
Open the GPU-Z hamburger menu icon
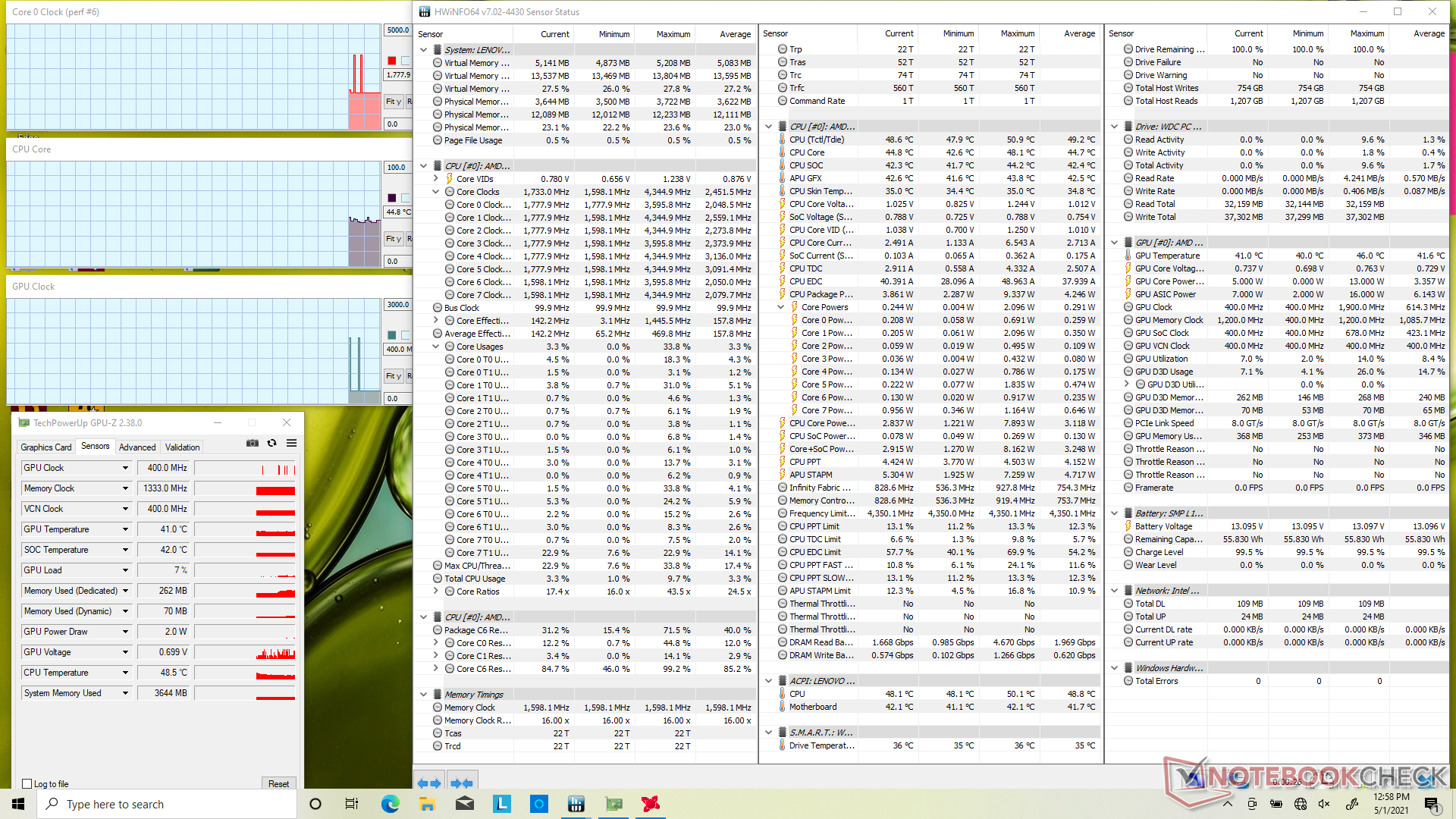pyautogui.click(x=291, y=444)
